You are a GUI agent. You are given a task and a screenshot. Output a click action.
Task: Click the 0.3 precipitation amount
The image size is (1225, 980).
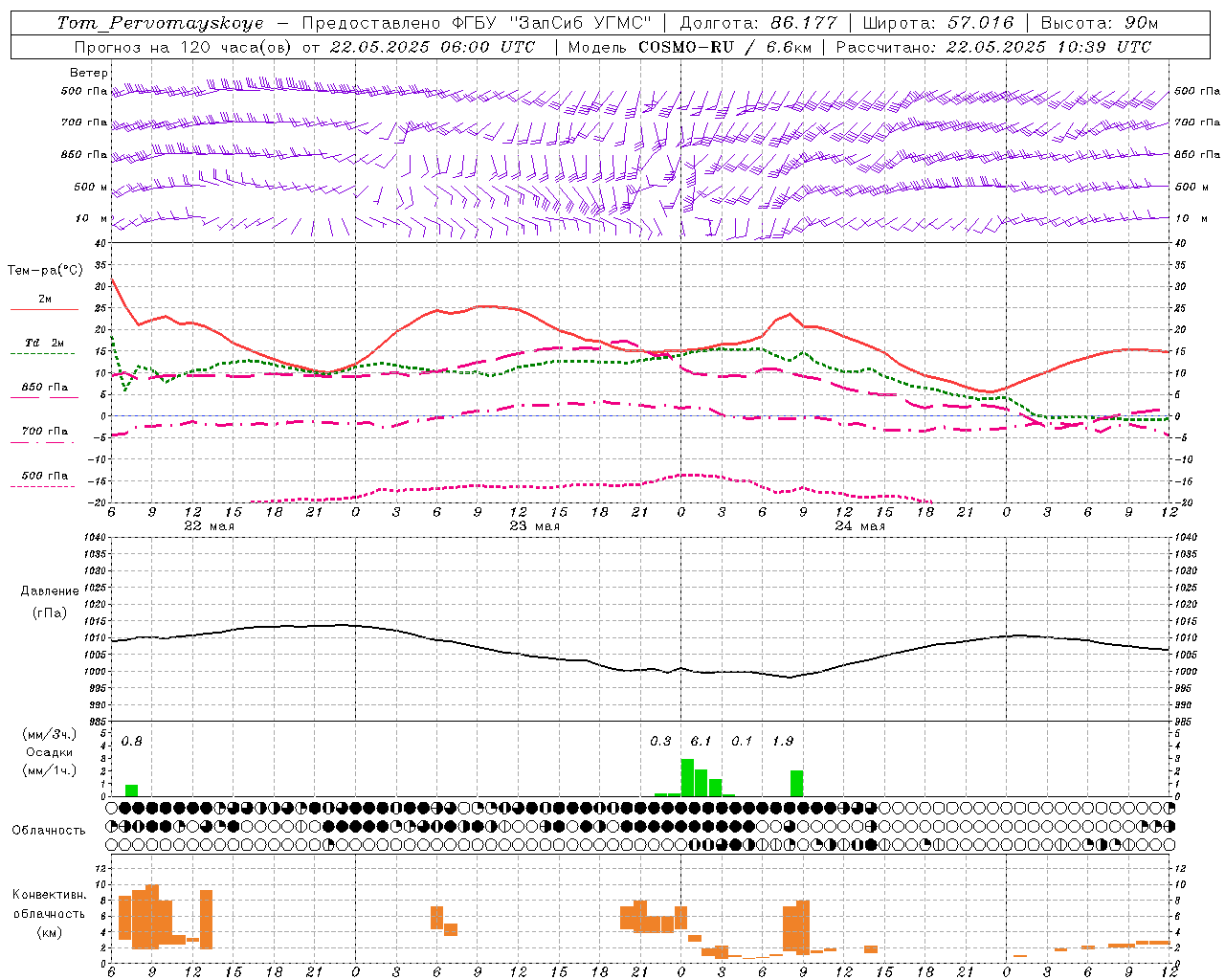660,742
